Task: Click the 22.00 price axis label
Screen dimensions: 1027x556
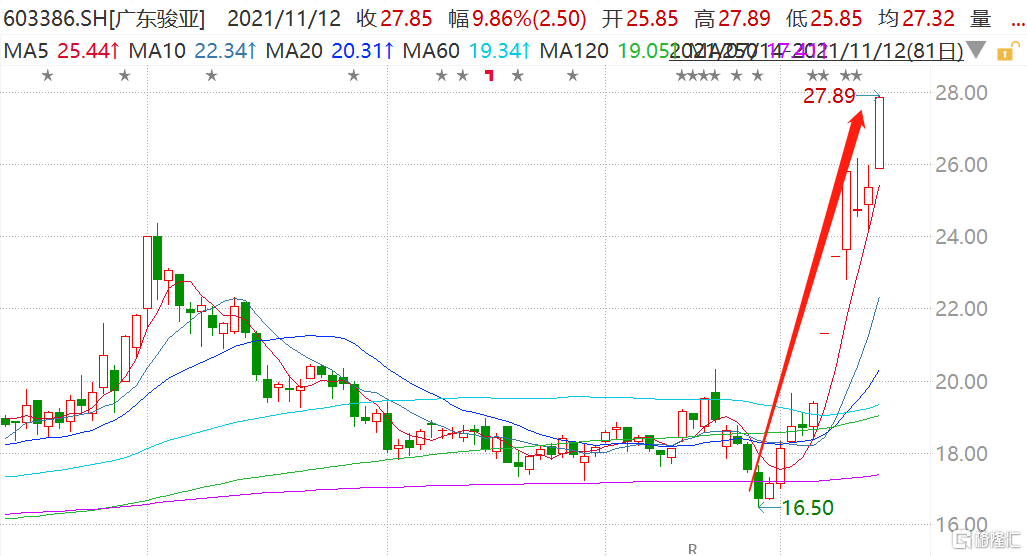Action: (961, 309)
